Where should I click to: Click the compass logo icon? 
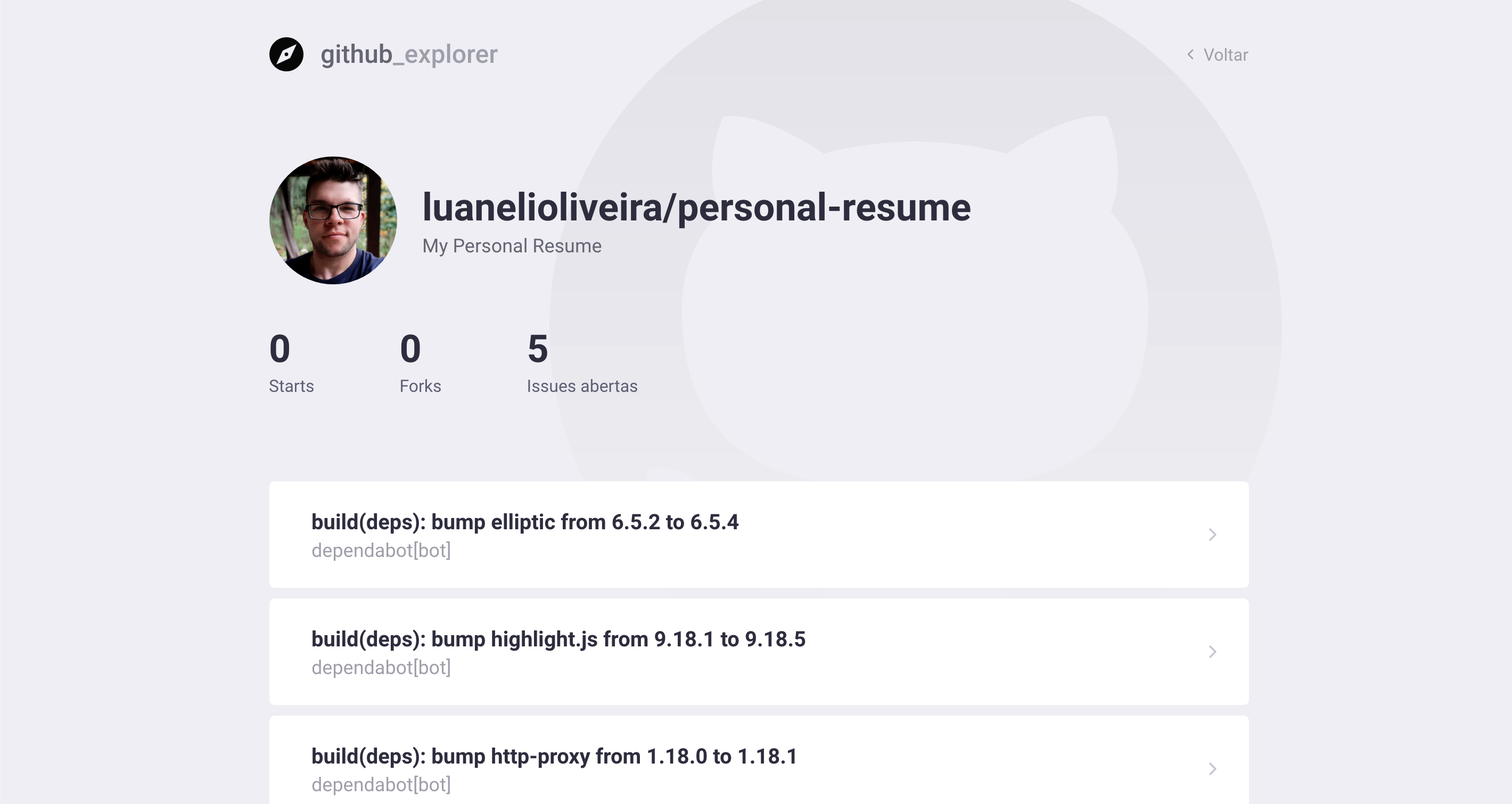click(x=286, y=55)
